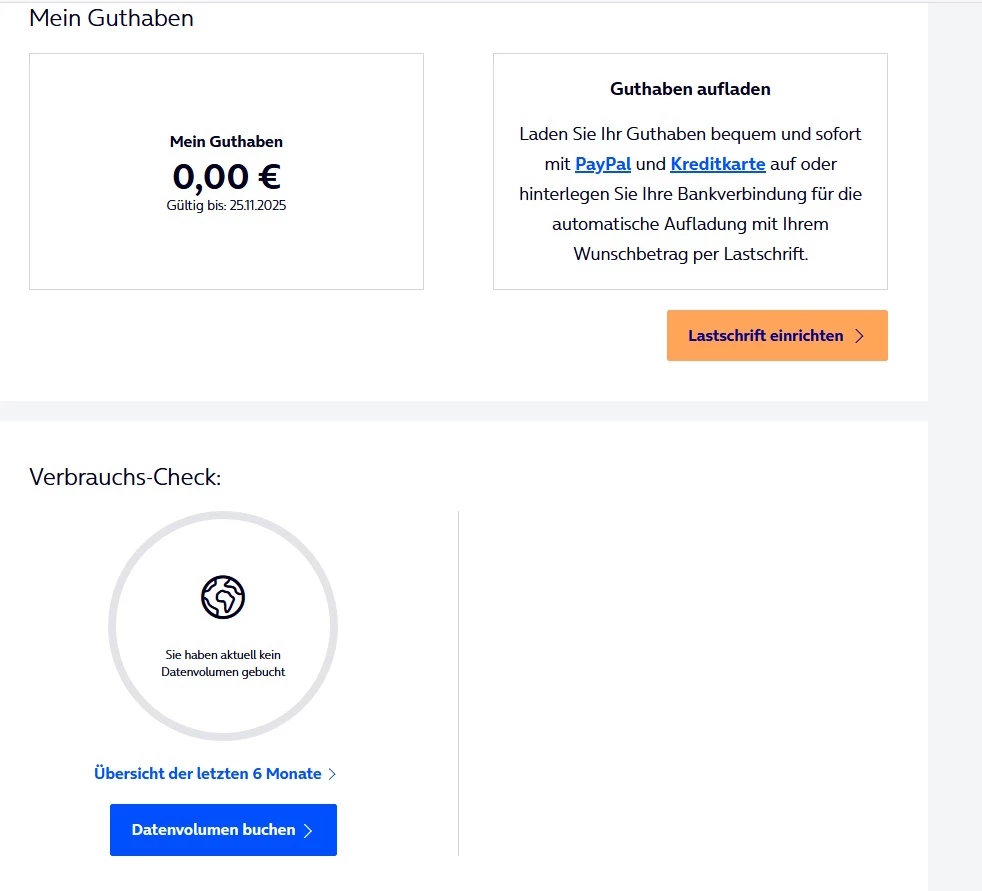Click the chevron inside Datenvolumen buchen button

pos(308,830)
